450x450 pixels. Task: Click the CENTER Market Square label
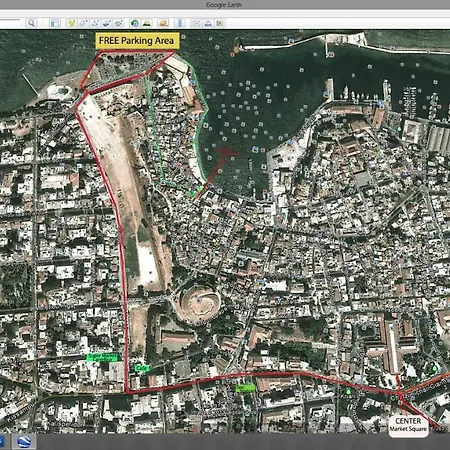(408, 425)
